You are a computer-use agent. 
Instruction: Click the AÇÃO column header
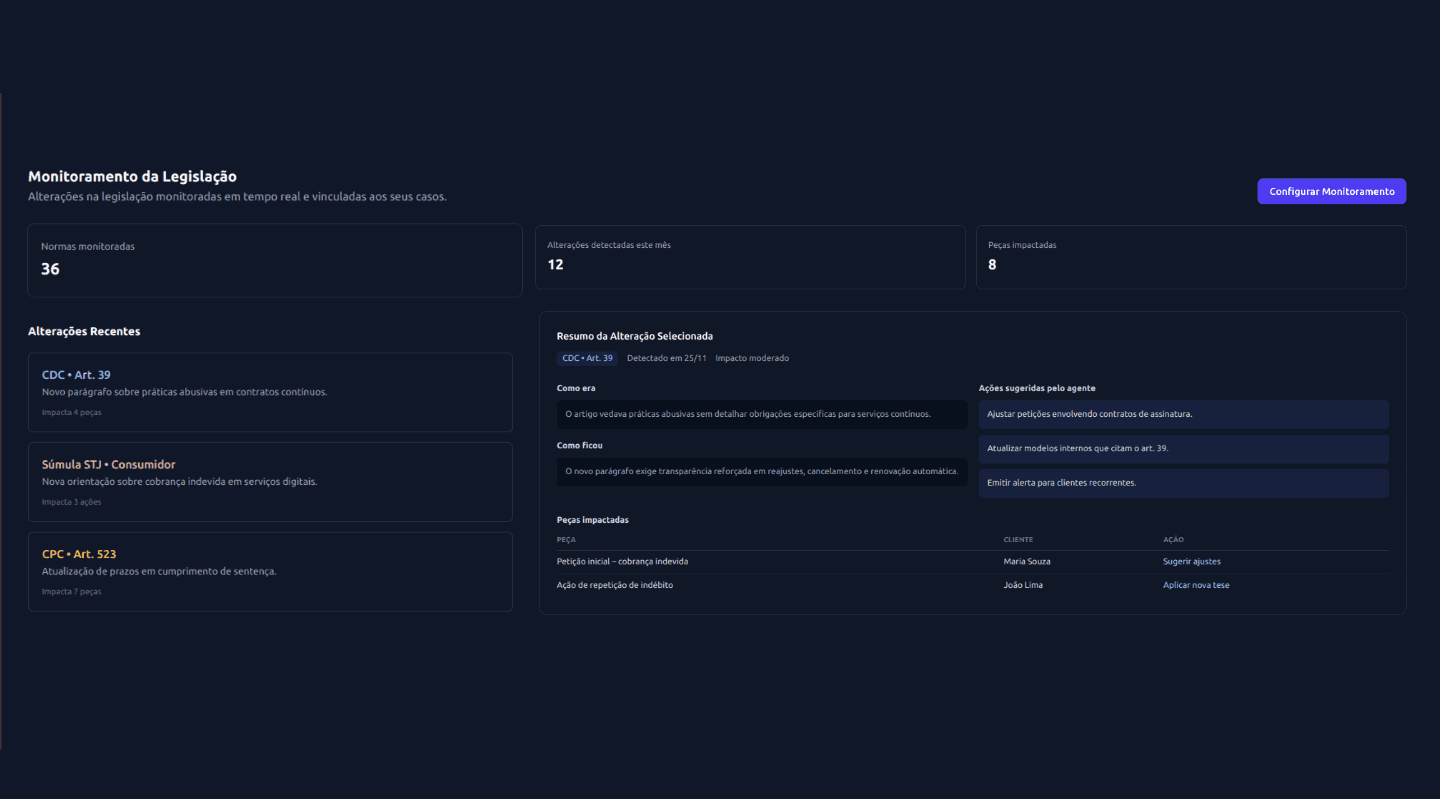pos(1173,540)
